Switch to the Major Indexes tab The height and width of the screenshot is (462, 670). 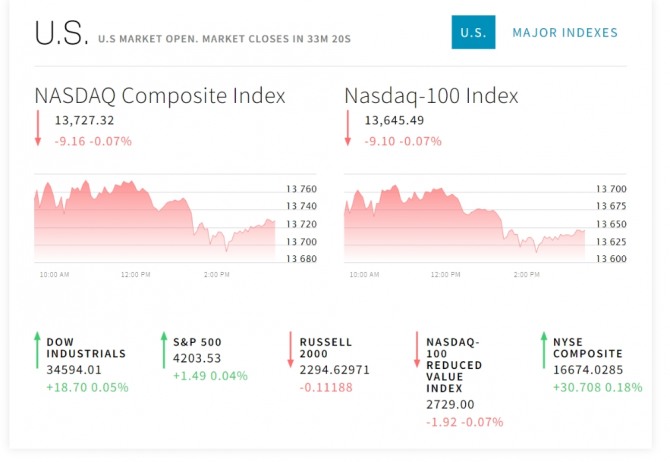[565, 33]
